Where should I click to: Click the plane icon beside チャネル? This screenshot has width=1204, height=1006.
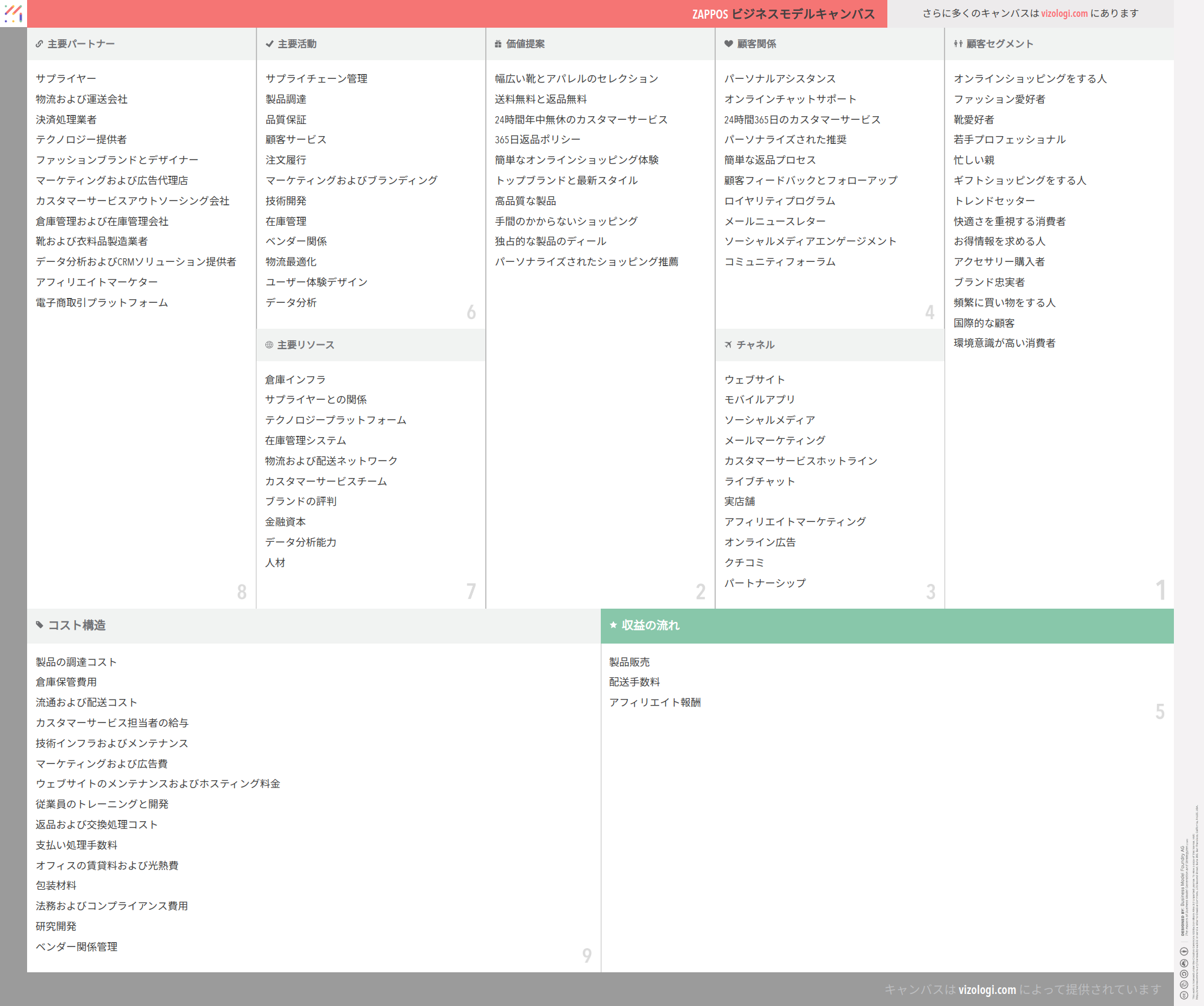click(728, 345)
